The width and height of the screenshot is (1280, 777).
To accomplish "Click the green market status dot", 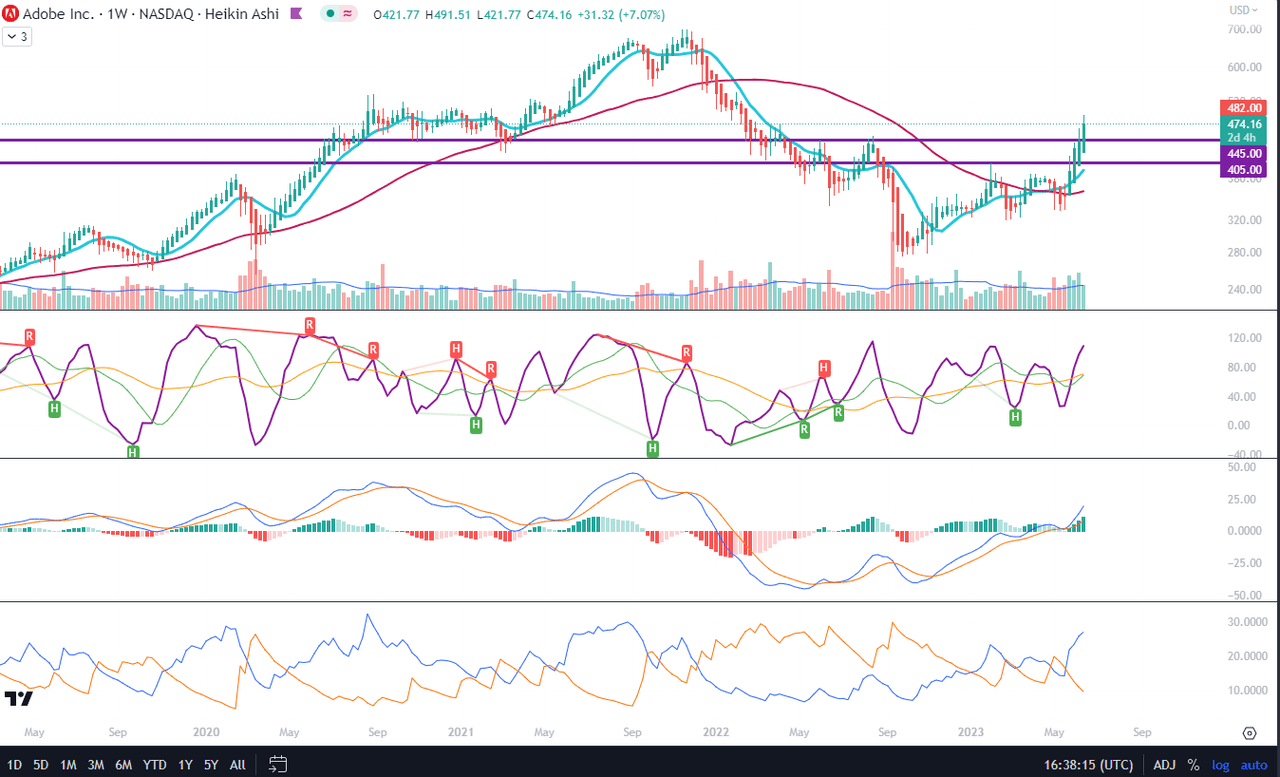I will coord(331,14).
